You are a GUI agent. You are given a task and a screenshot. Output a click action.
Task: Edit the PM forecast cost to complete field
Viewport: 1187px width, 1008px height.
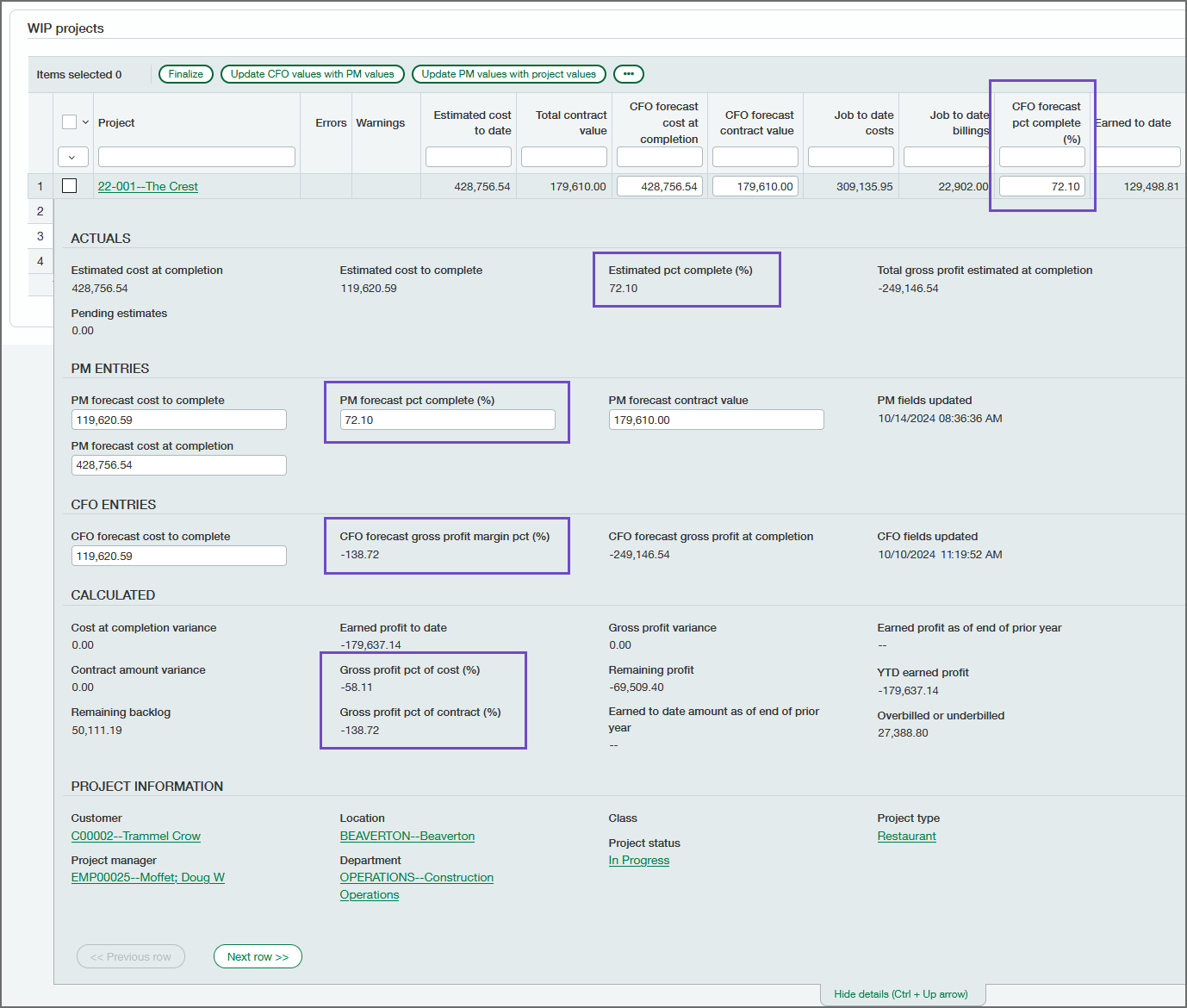(x=178, y=420)
